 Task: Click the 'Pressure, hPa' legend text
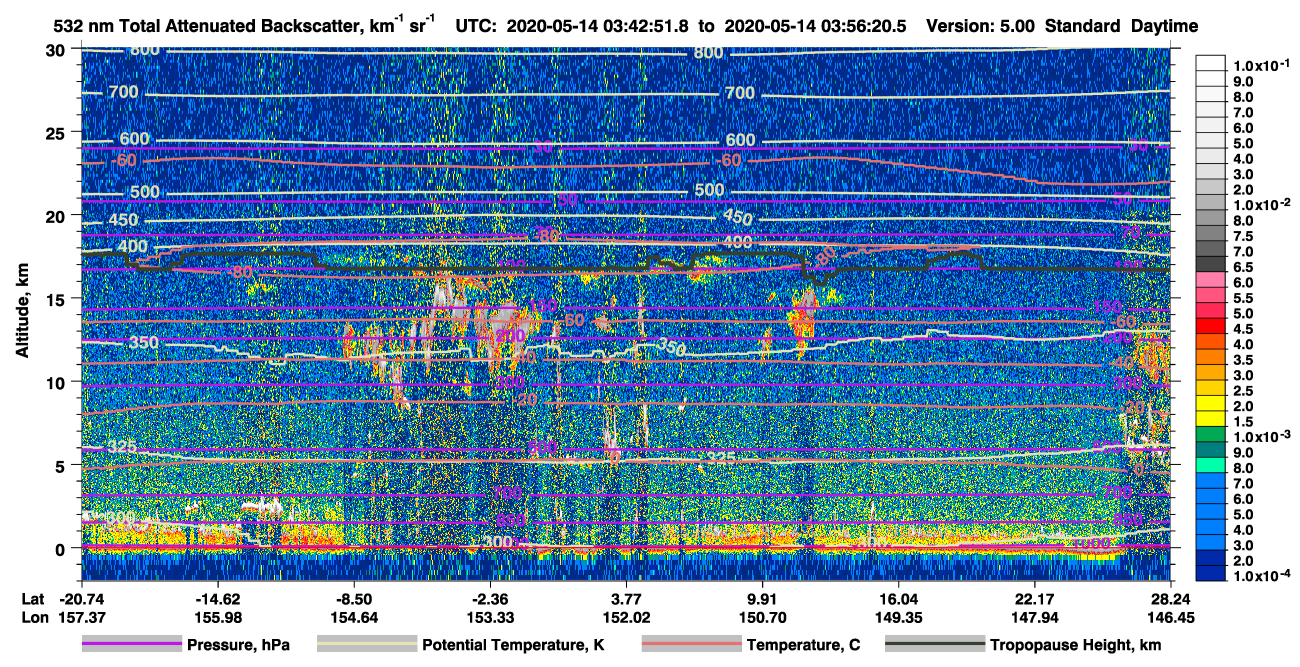point(238,646)
